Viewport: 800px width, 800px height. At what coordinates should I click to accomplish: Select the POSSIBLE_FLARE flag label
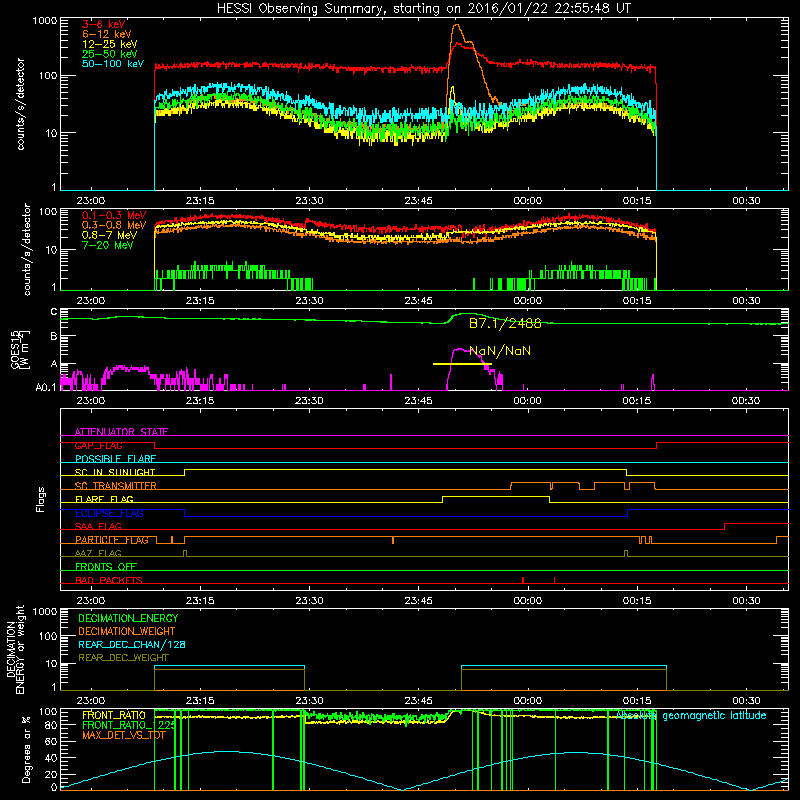point(115,459)
